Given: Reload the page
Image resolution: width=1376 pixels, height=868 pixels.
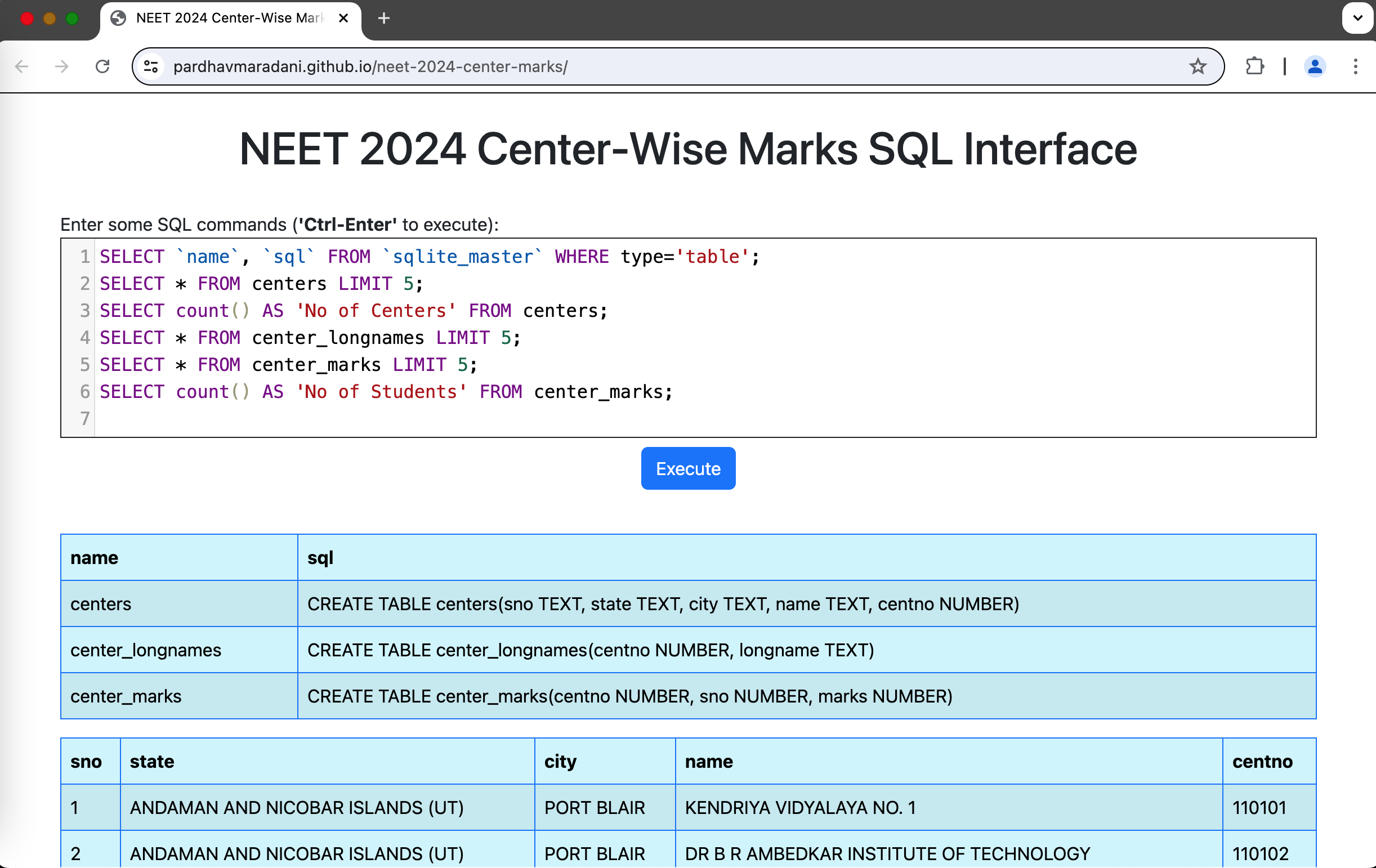Looking at the screenshot, I should pyautogui.click(x=102, y=66).
